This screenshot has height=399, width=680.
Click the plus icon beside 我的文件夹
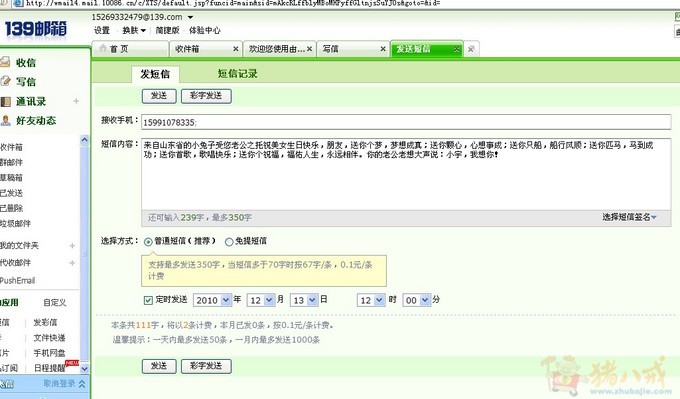[72, 245]
